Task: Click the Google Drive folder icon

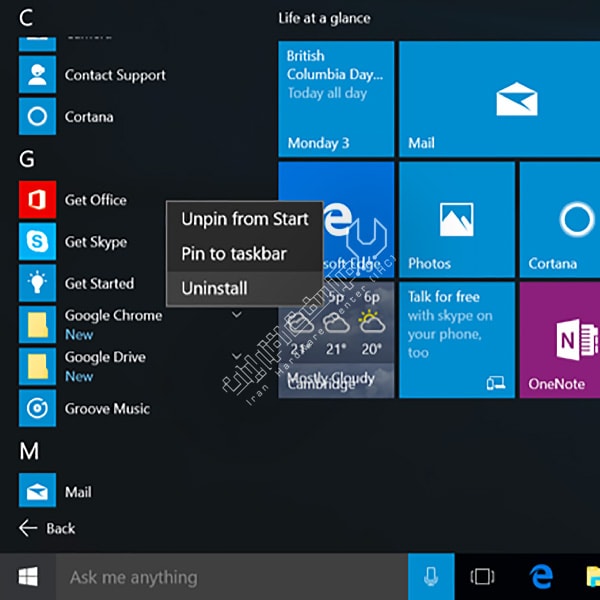Action: [x=37, y=366]
